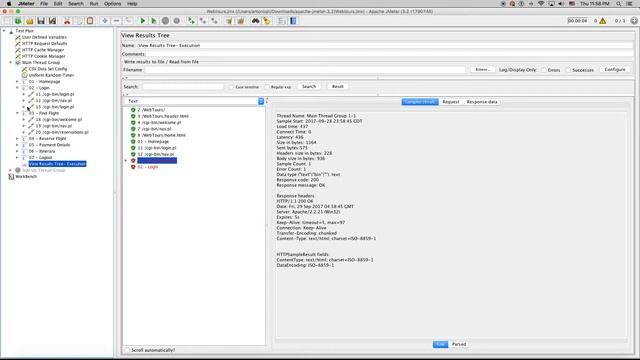
Task: Select WorkBench in the tree
Action: point(26,177)
